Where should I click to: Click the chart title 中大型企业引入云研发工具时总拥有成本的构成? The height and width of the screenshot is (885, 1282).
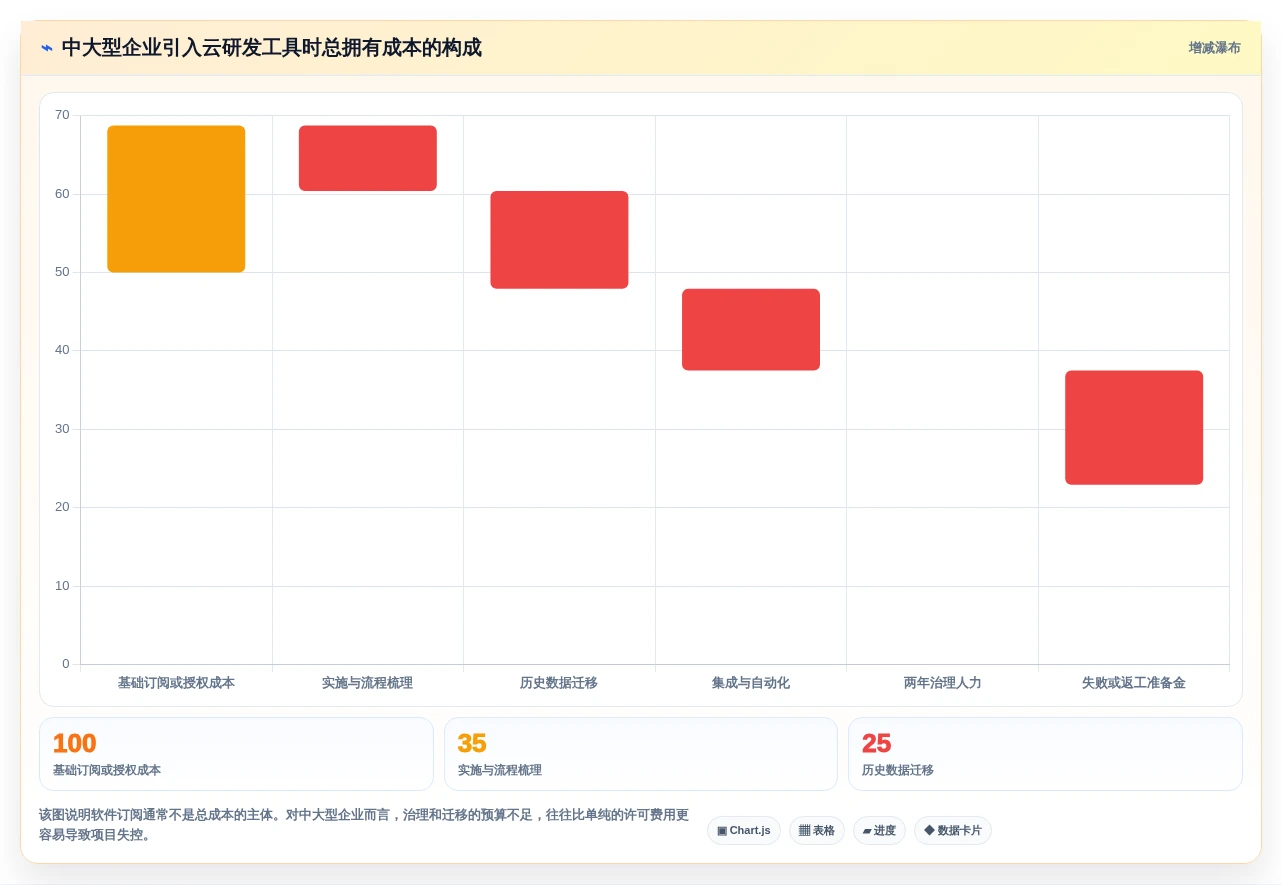pyautogui.click(x=271, y=48)
